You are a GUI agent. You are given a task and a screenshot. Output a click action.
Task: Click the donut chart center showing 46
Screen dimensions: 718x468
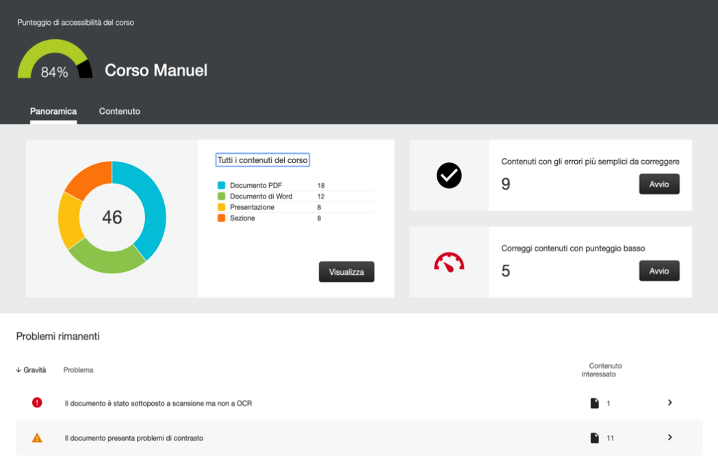coord(112,217)
